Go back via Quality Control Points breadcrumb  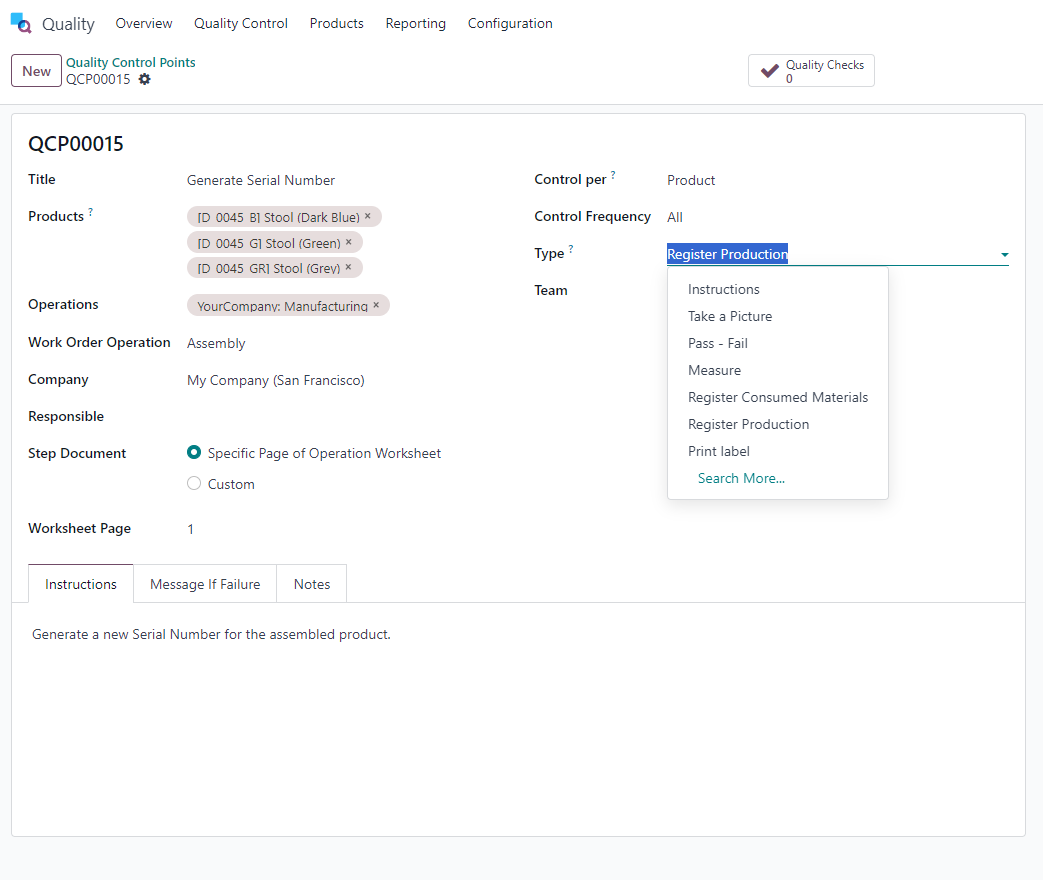130,62
